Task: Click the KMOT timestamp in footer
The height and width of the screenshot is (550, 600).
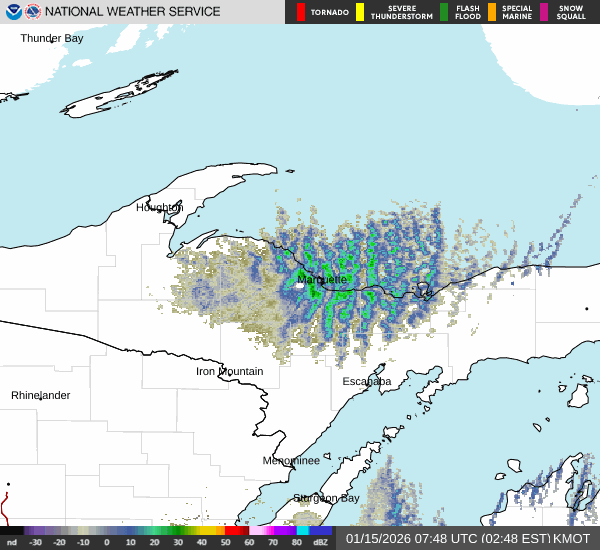Action: [468, 538]
